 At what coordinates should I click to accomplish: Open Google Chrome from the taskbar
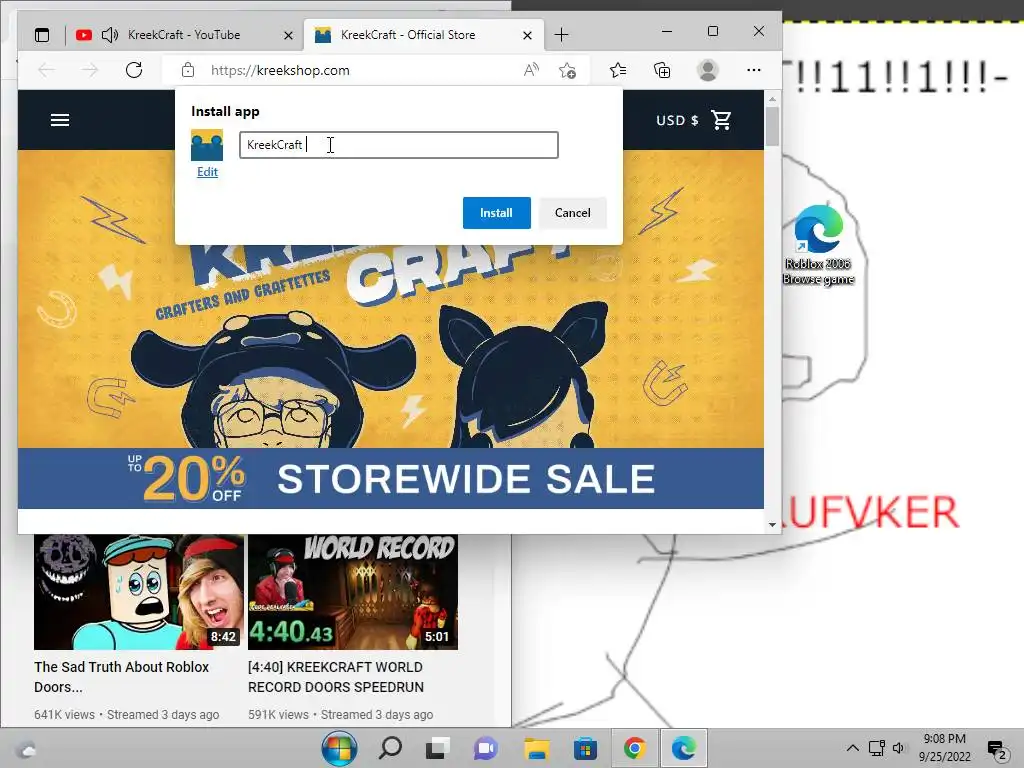[x=634, y=748]
